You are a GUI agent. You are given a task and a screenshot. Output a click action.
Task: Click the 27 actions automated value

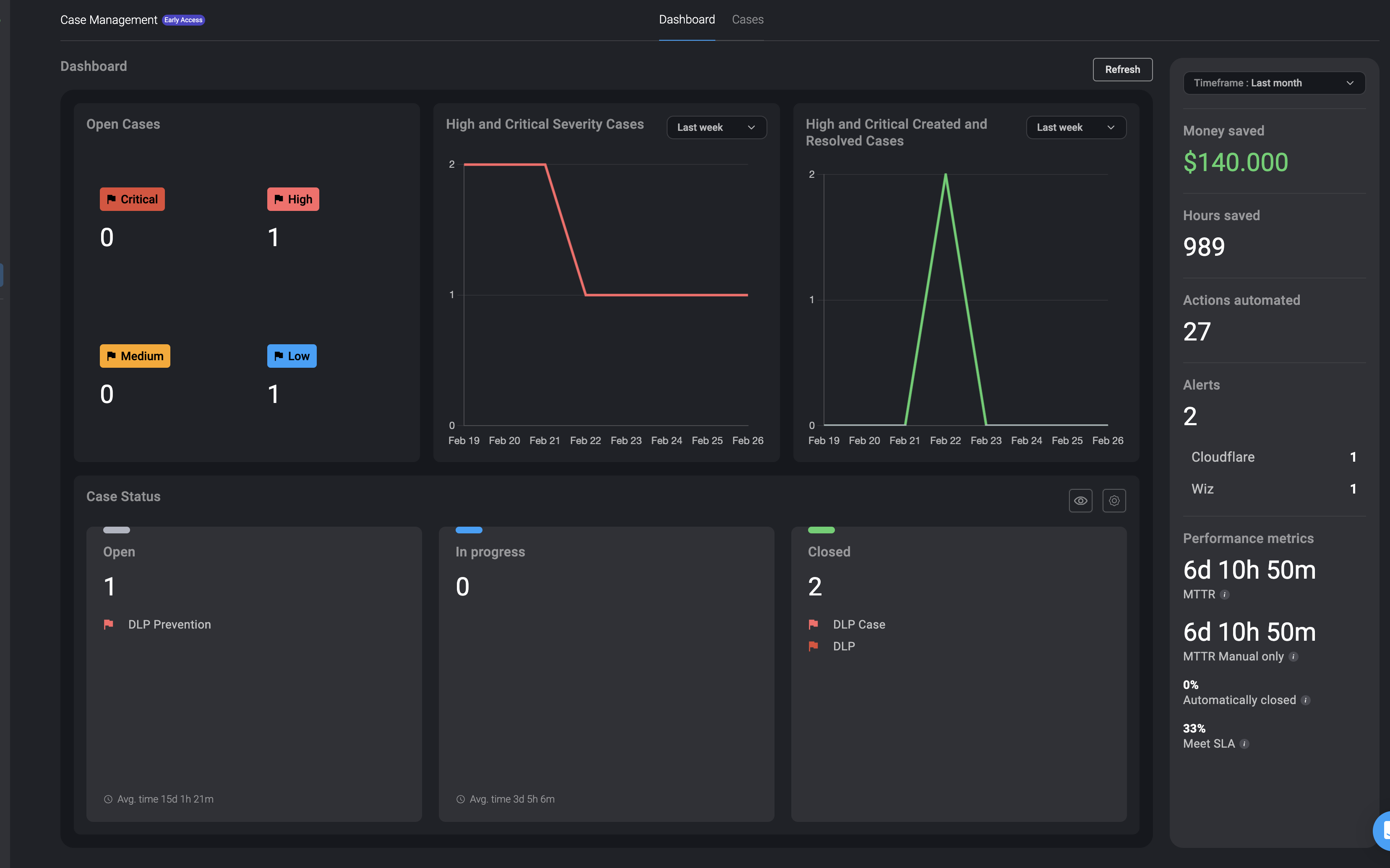point(1197,332)
